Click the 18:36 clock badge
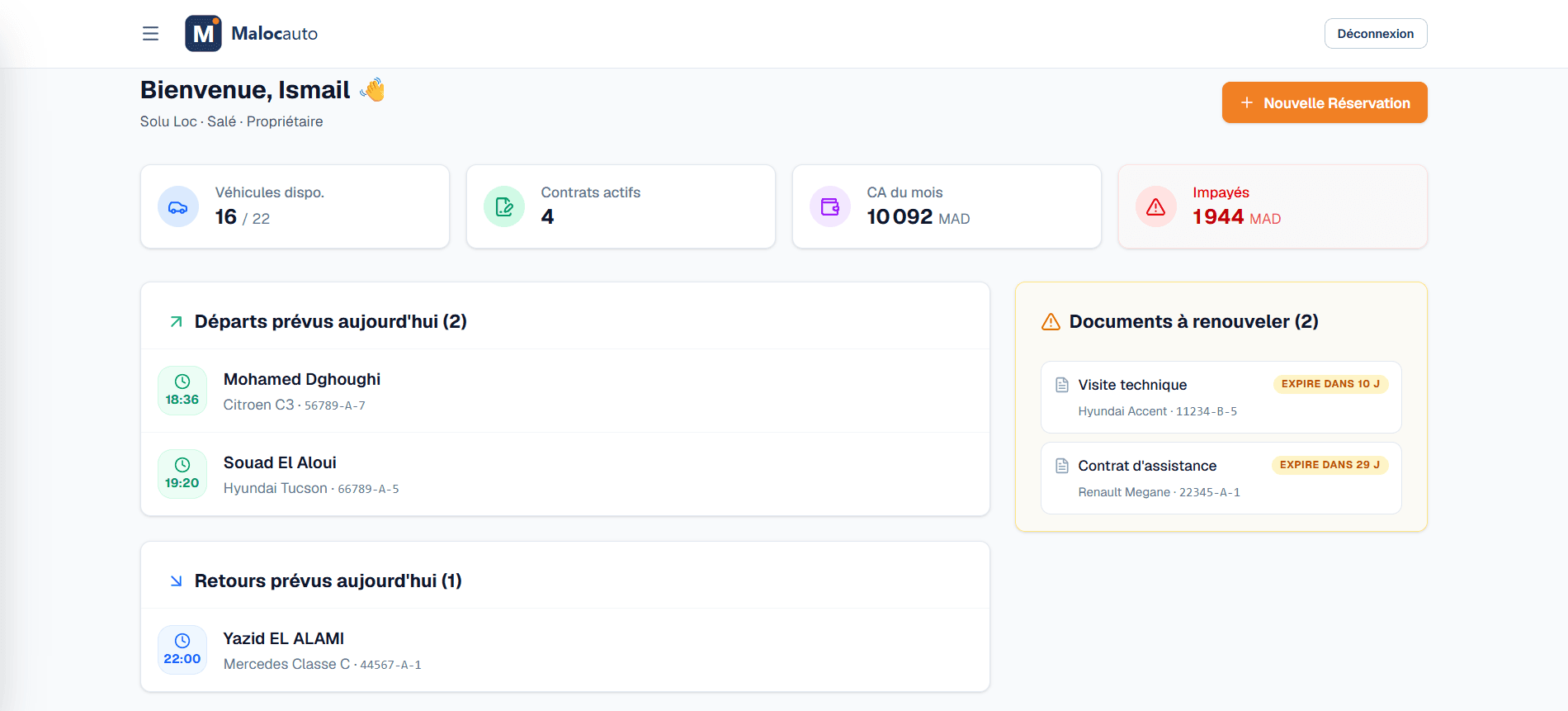1568x711 pixels. click(182, 391)
